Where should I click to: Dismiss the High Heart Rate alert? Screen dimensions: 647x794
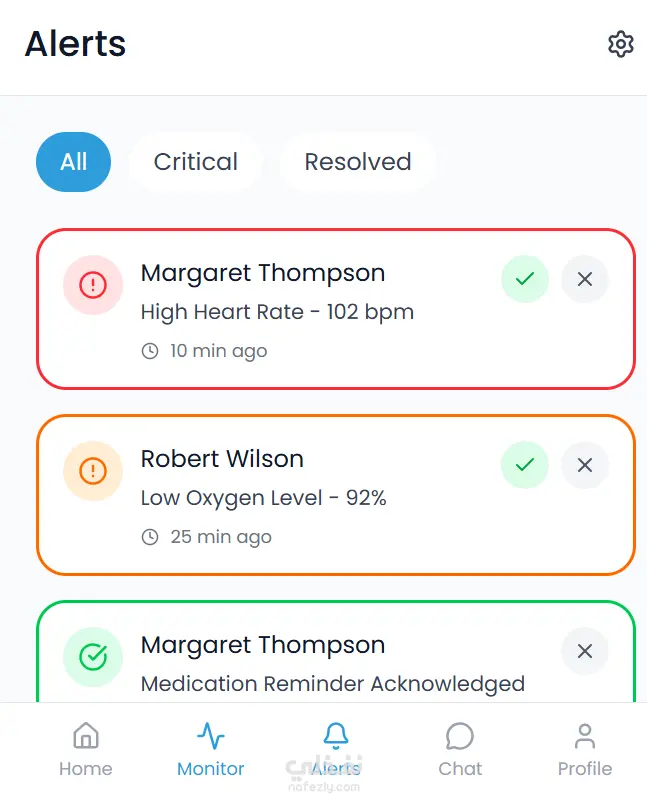(x=585, y=279)
